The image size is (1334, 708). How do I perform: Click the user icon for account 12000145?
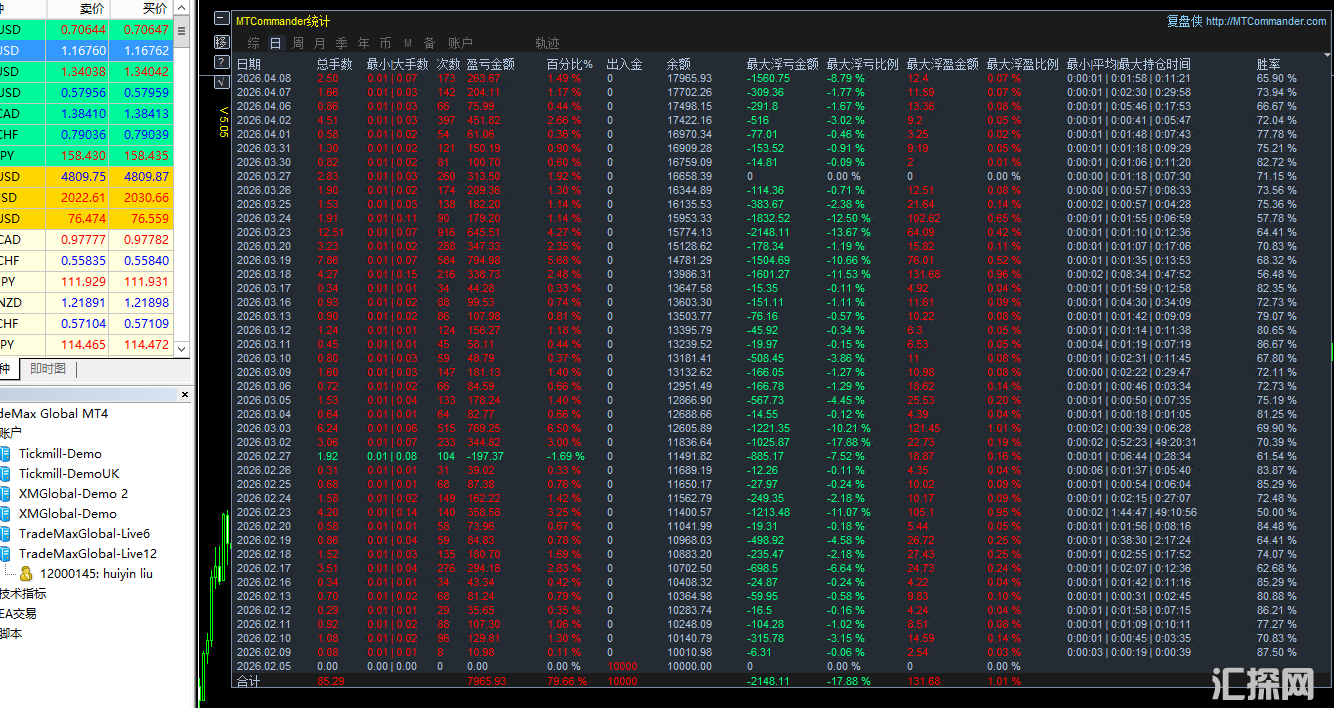point(26,573)
